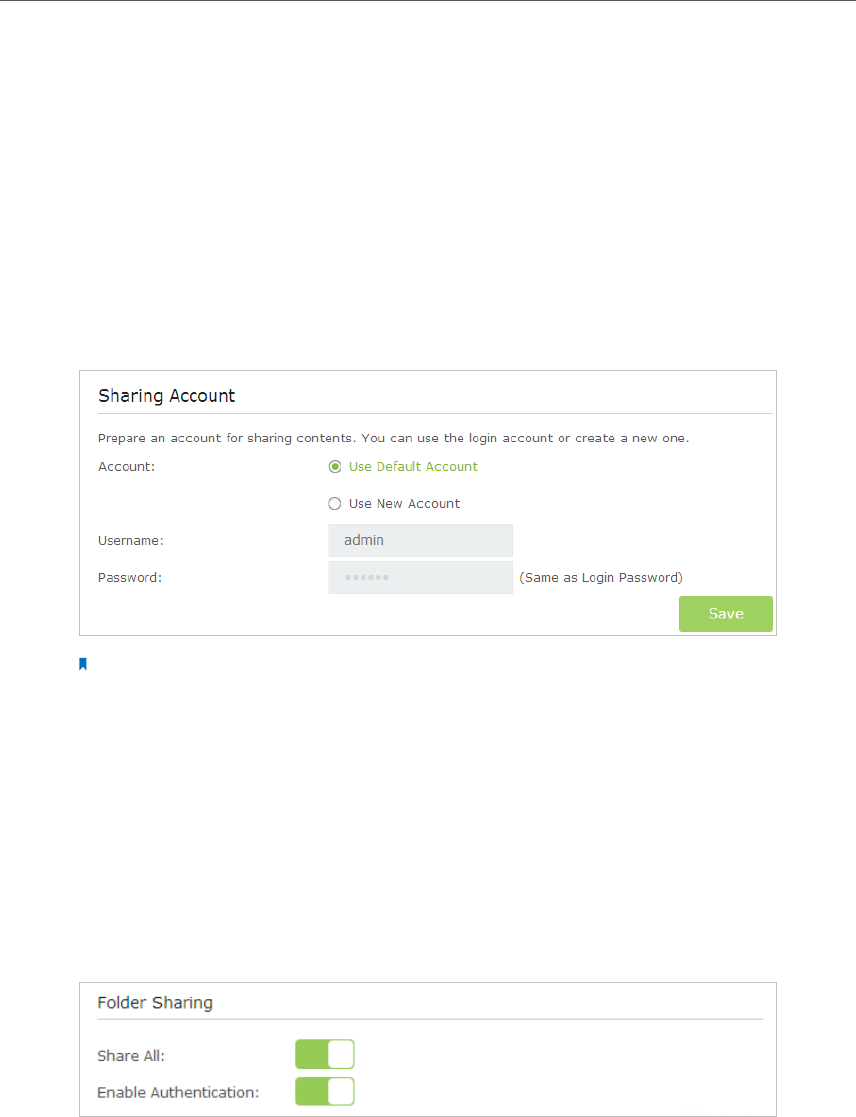The height and width of the screenshot is (1117, 856).
Task: Click the Prepare an account description text
Action: click(x=393, y=438)
